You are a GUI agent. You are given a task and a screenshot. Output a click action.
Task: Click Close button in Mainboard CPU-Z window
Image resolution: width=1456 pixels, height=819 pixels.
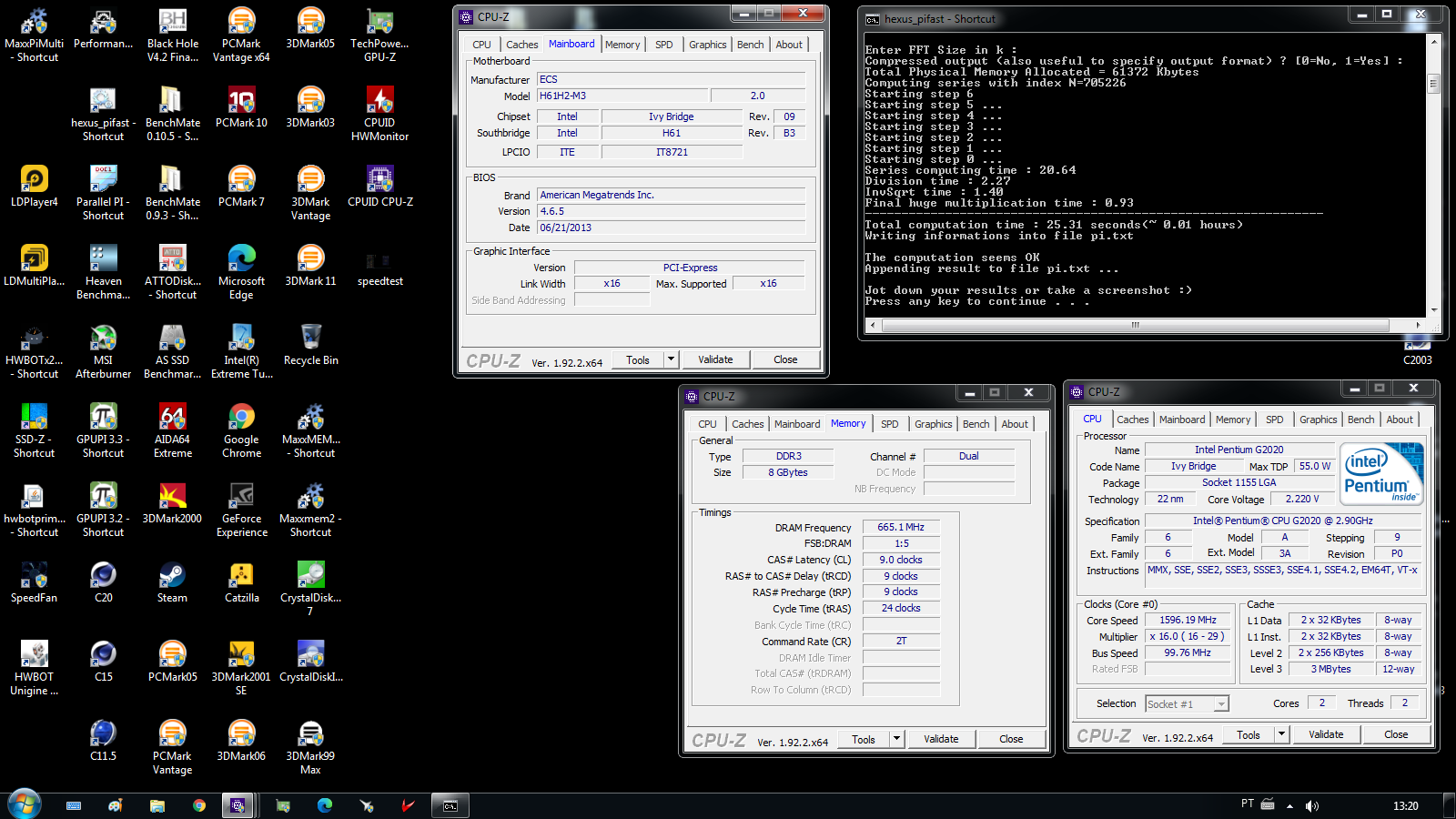785,359
